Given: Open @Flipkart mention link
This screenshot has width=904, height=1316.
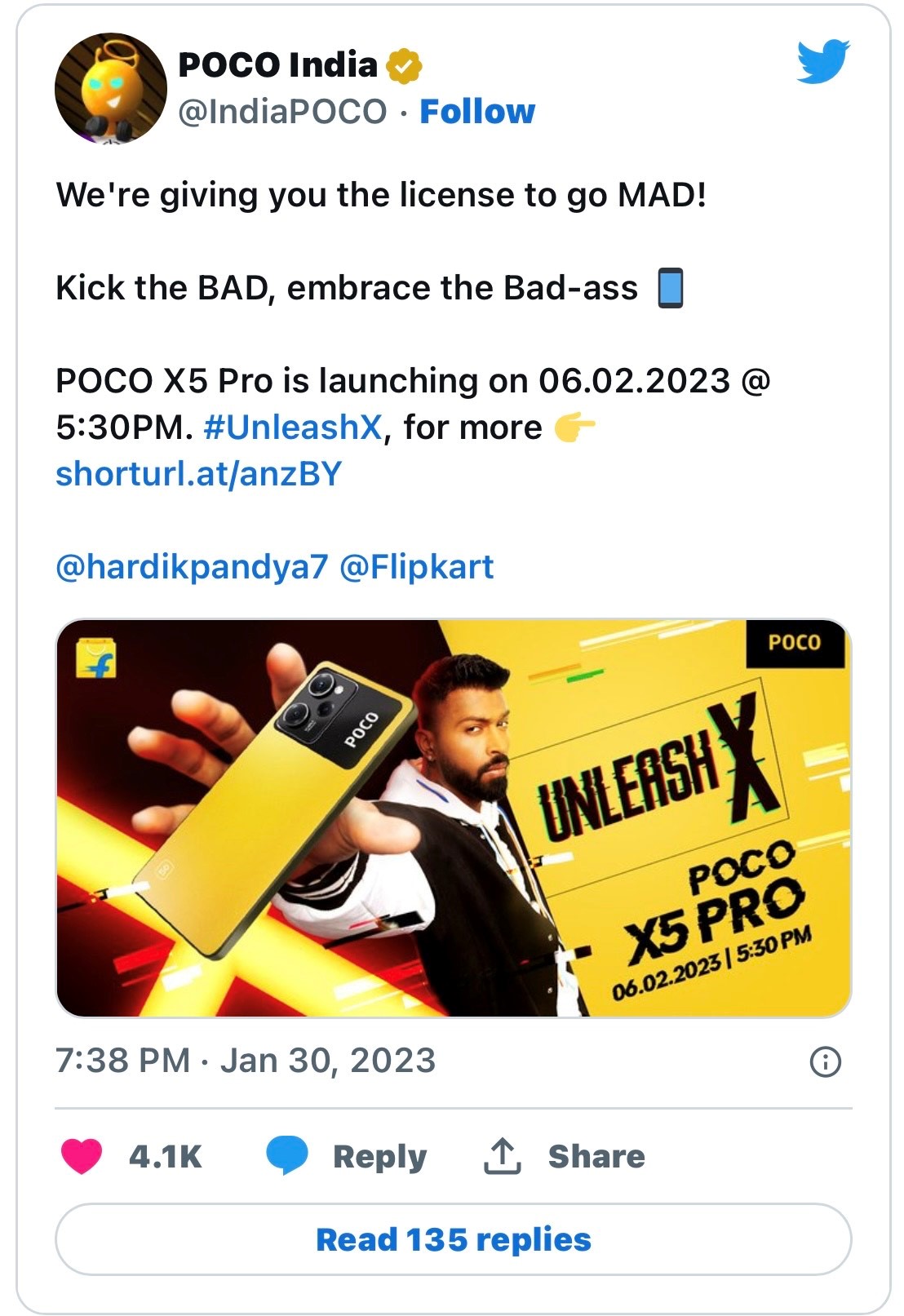Looking at the screenshot, I should click(416, 567).
